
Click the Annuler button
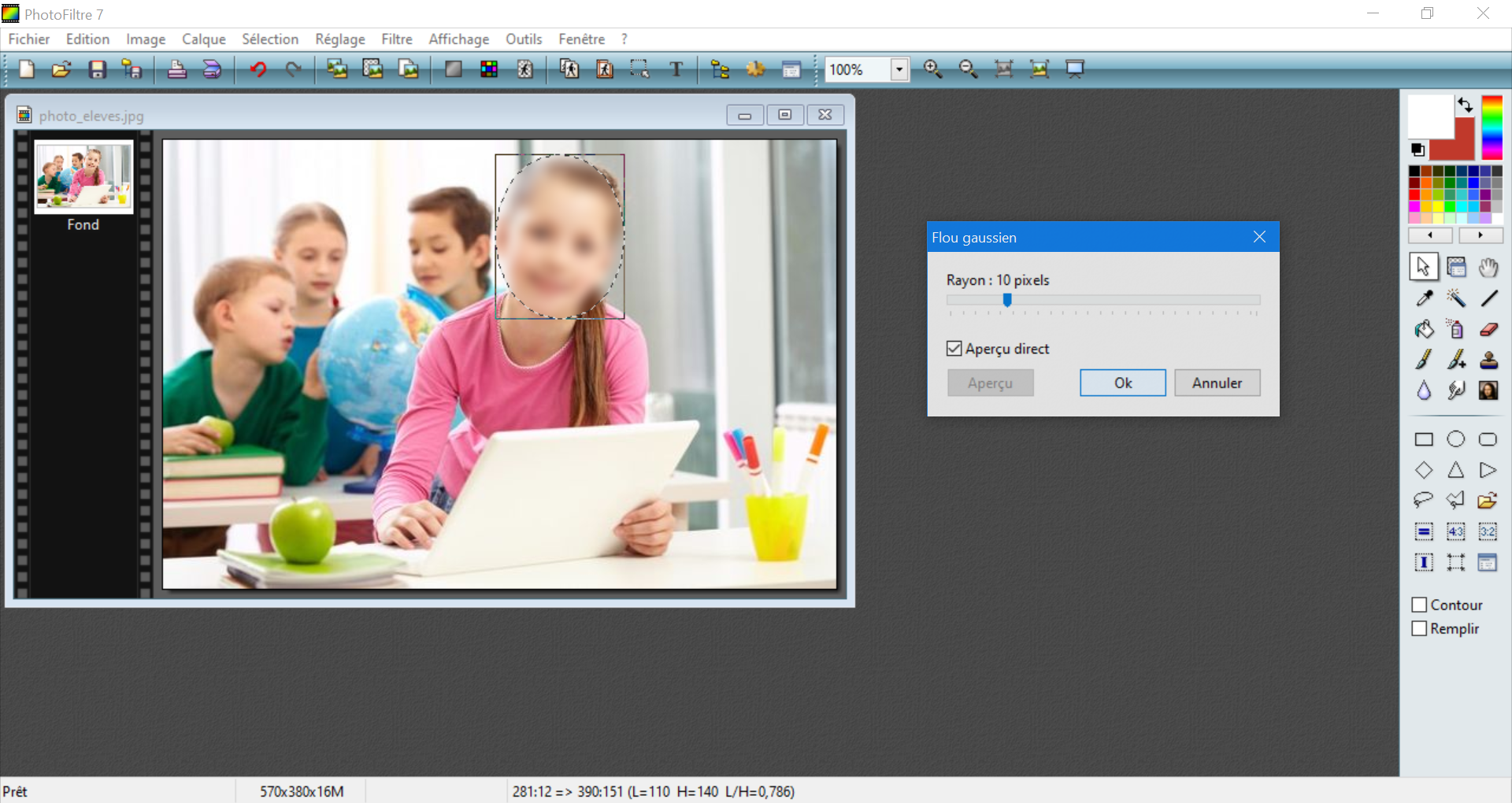(1217, 383)
